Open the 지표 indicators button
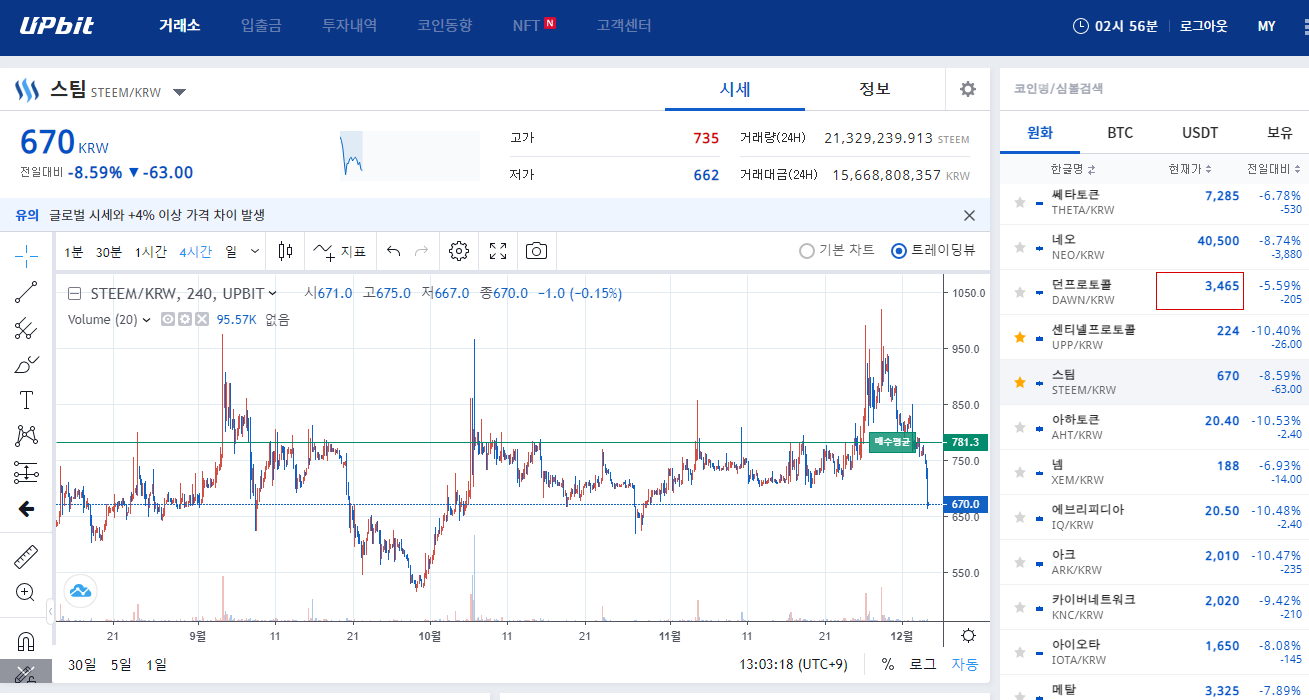Viewport: 1309px width, 700px height. point(340,251)
